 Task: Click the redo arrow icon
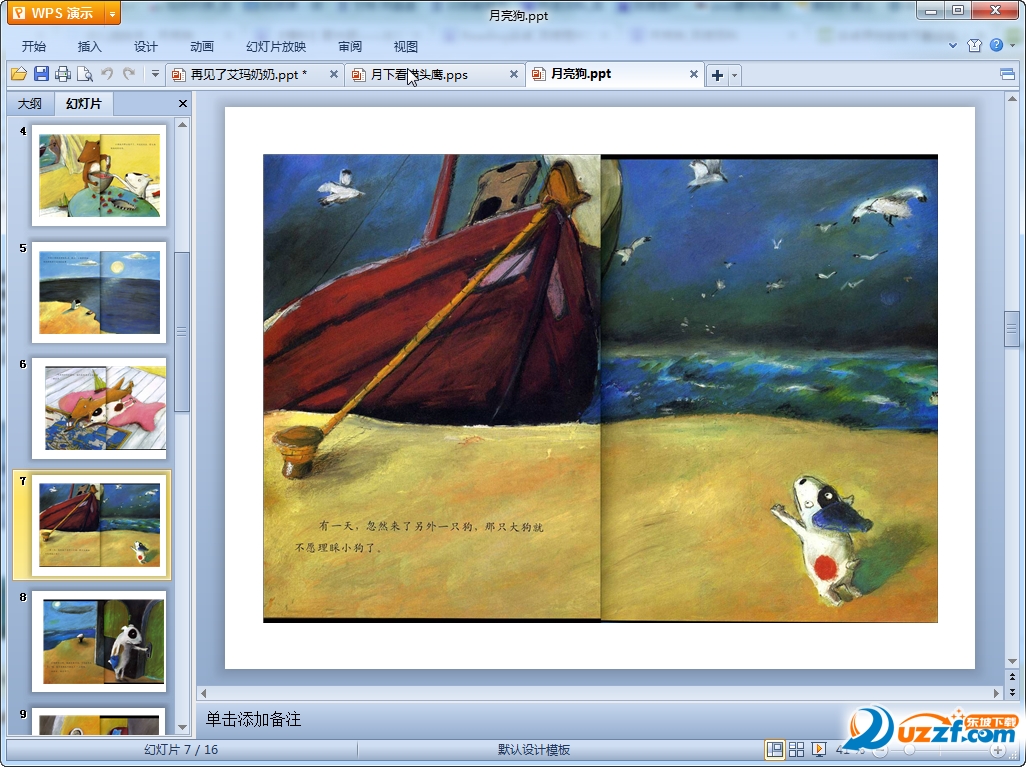(129, 74)
